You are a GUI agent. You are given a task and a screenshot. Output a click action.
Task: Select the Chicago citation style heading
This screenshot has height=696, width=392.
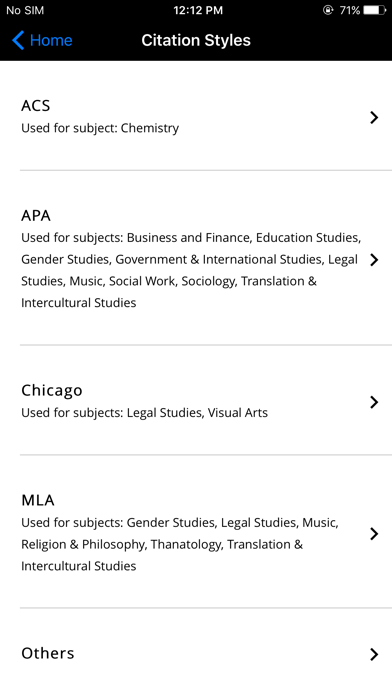52,391
